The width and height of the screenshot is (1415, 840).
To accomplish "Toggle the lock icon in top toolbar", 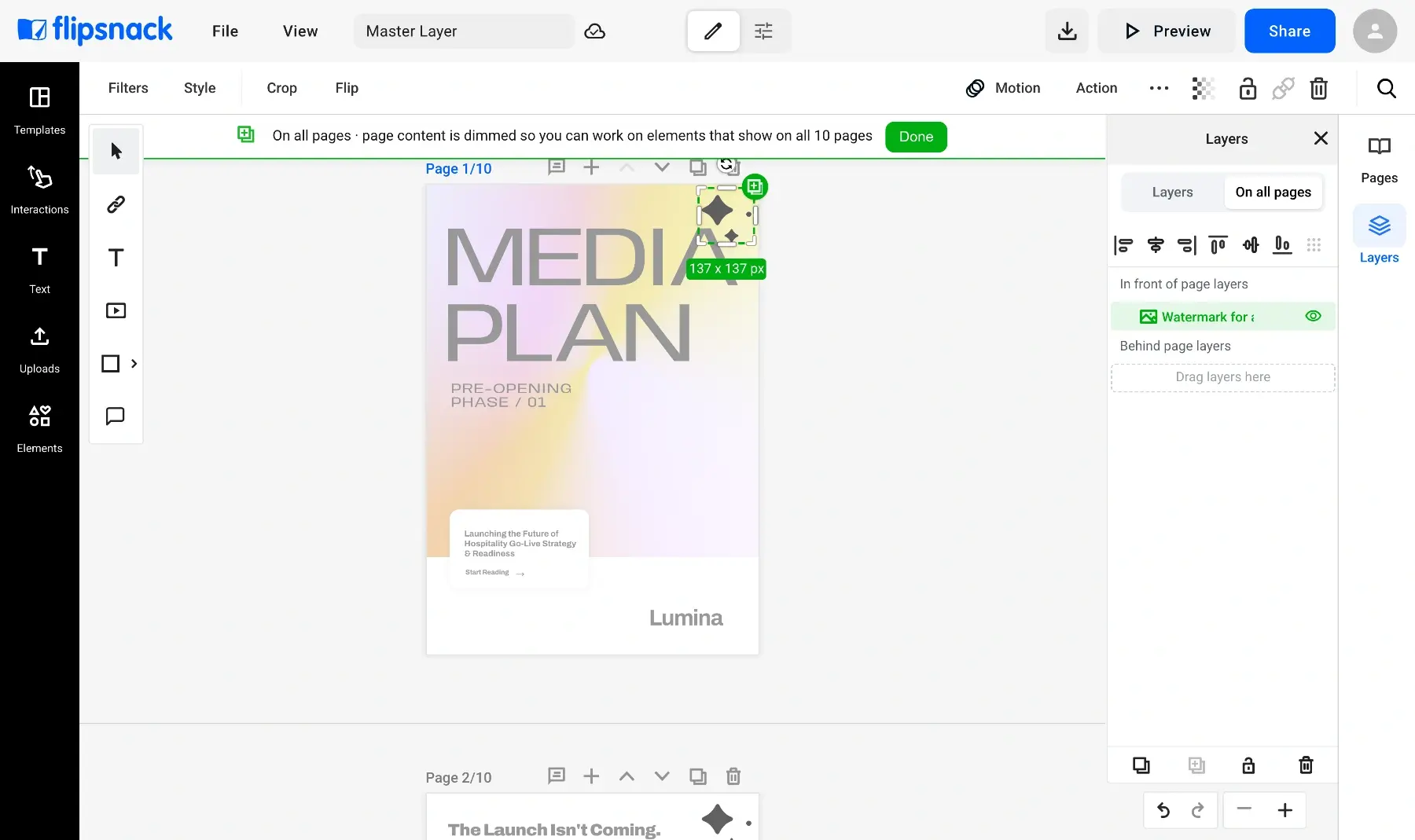I will (x=1248, y=88).
